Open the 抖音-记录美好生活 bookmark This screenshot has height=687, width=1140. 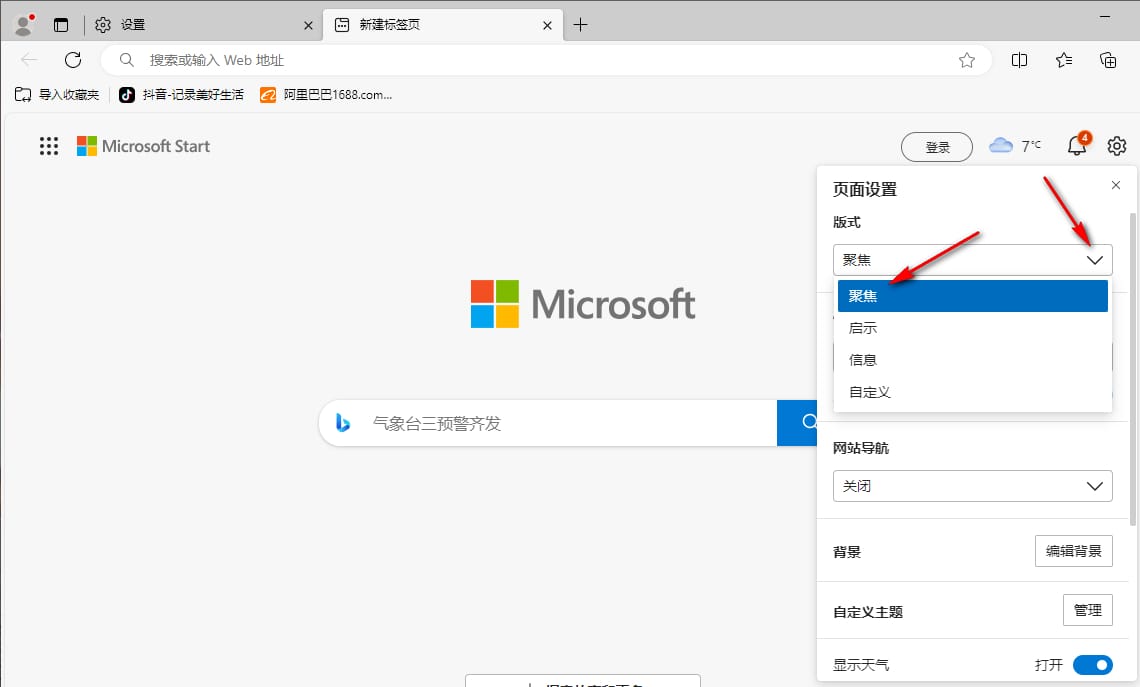pos(182,95)
